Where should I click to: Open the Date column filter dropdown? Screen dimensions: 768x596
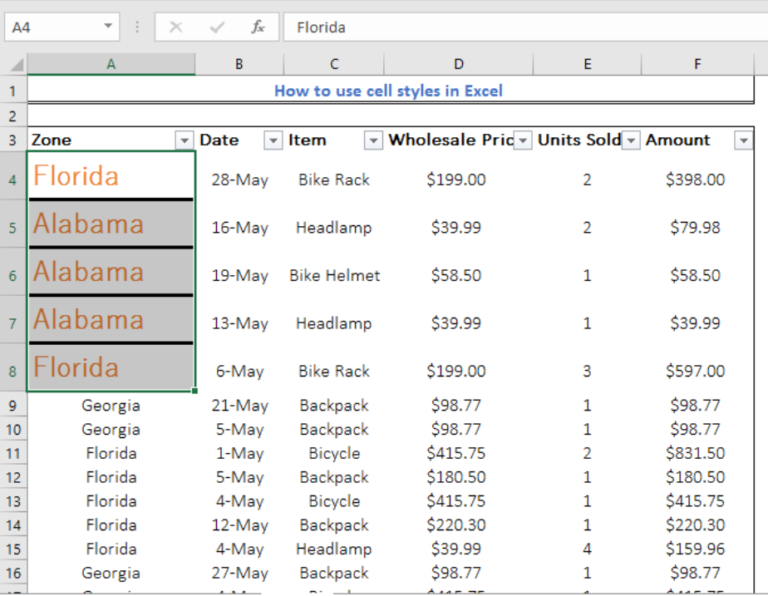pyautogui.click(x=273, y=141)
